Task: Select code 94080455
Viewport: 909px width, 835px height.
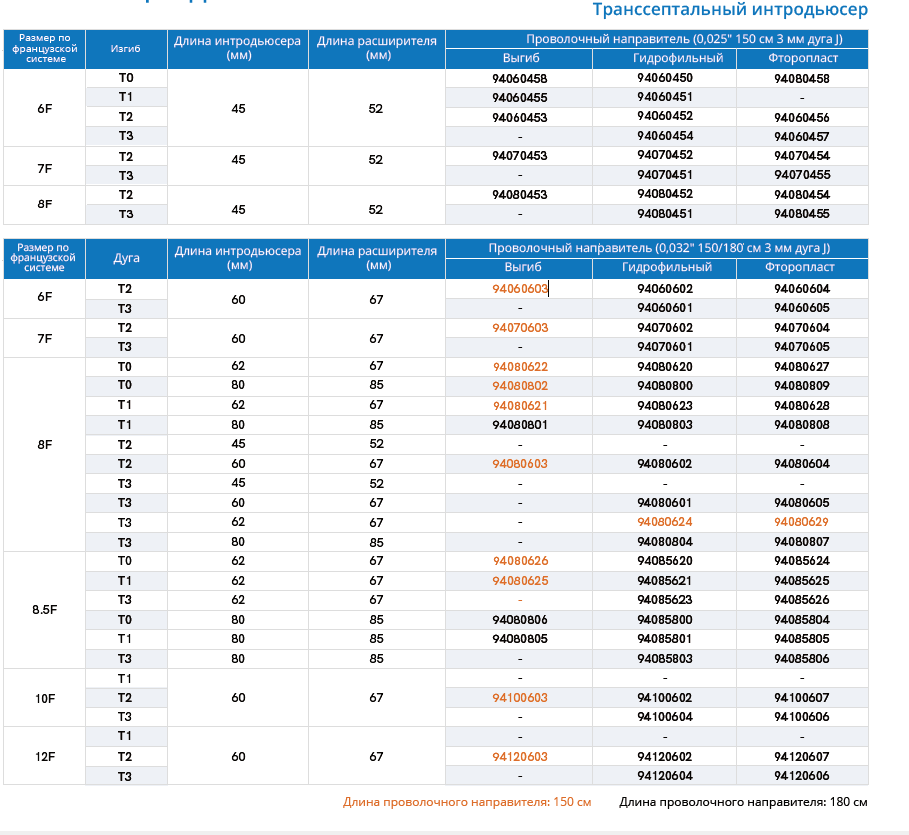Action: tap(802, 213)
